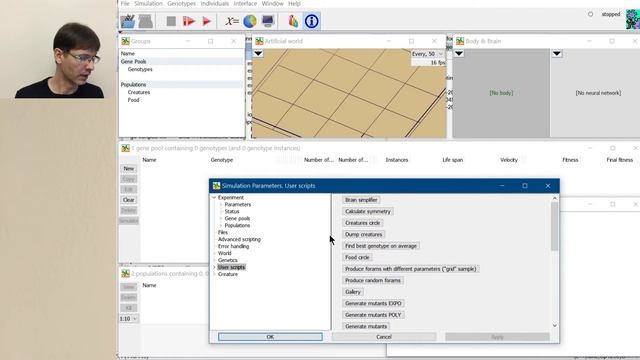640x360 pixels.
Task: Click New button in gene pool window
Action: 129,169
